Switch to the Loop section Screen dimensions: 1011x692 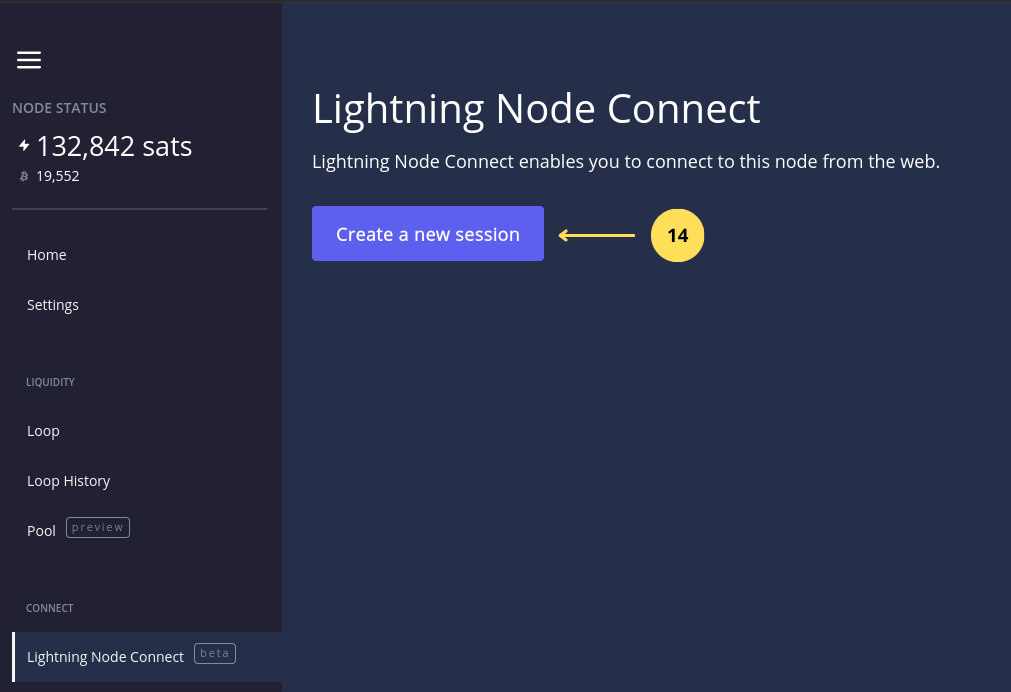[43, 430]
